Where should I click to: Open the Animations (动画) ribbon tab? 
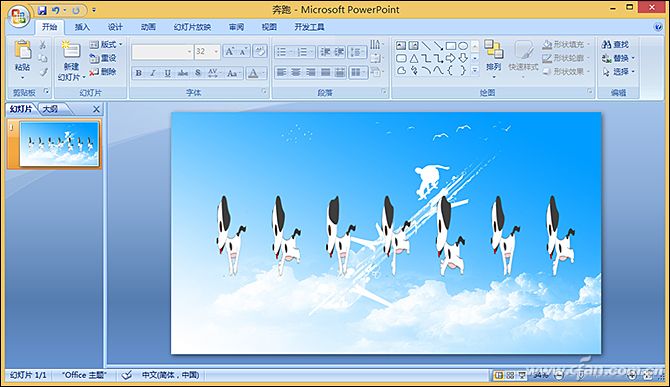(148, 27)
